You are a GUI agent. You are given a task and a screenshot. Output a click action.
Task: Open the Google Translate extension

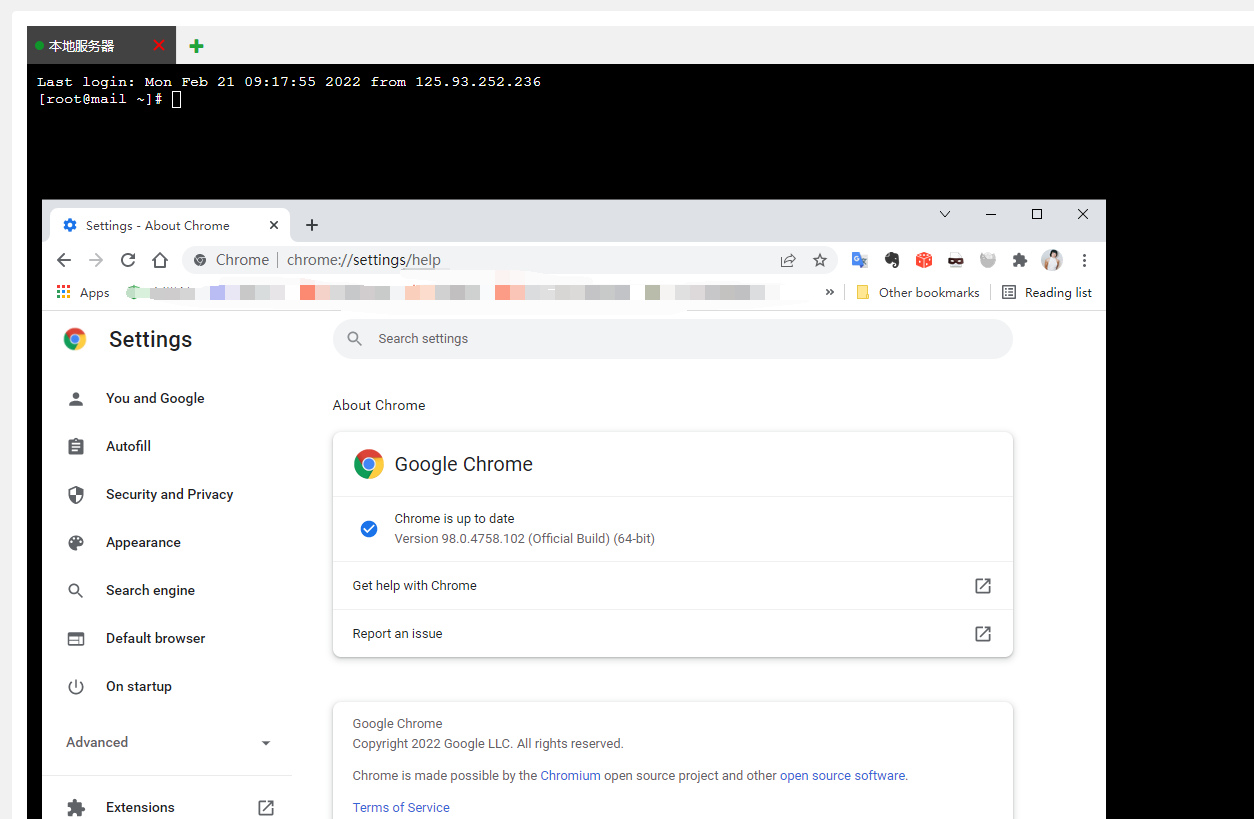pyautogui.click(x=859, y=260)
